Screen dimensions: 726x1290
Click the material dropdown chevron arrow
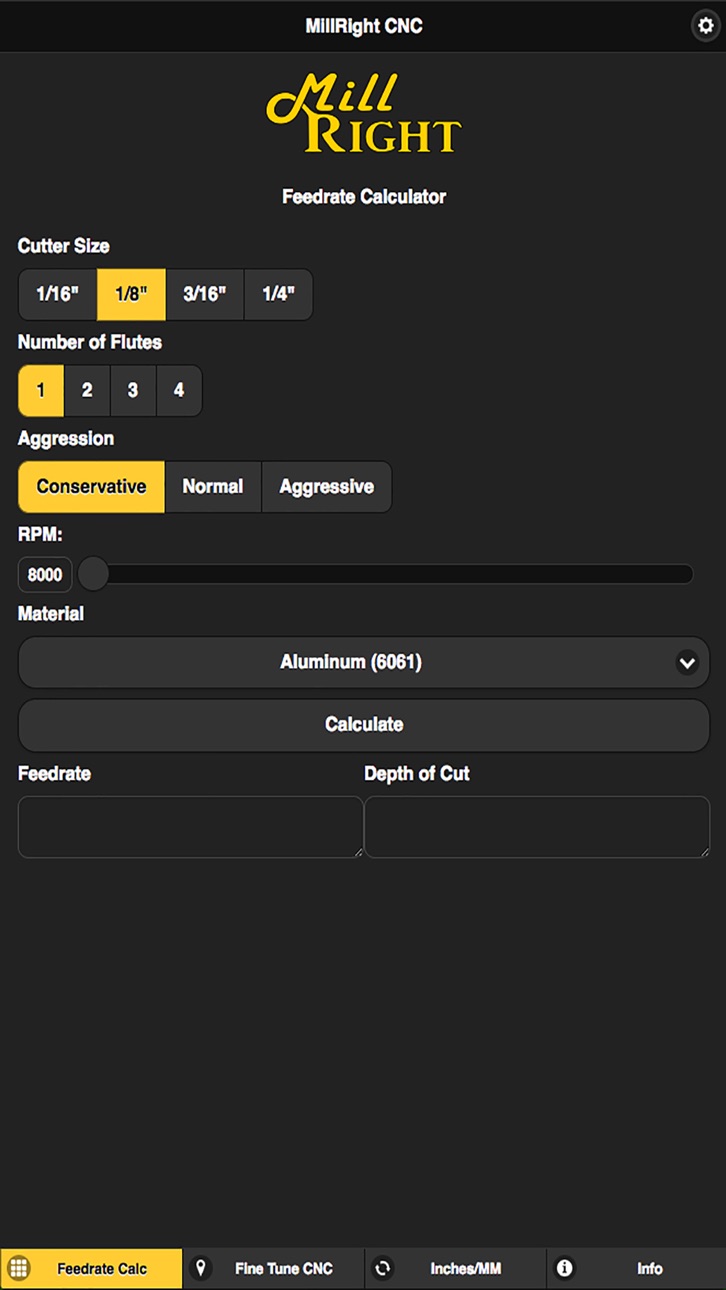tap(687, 662)
